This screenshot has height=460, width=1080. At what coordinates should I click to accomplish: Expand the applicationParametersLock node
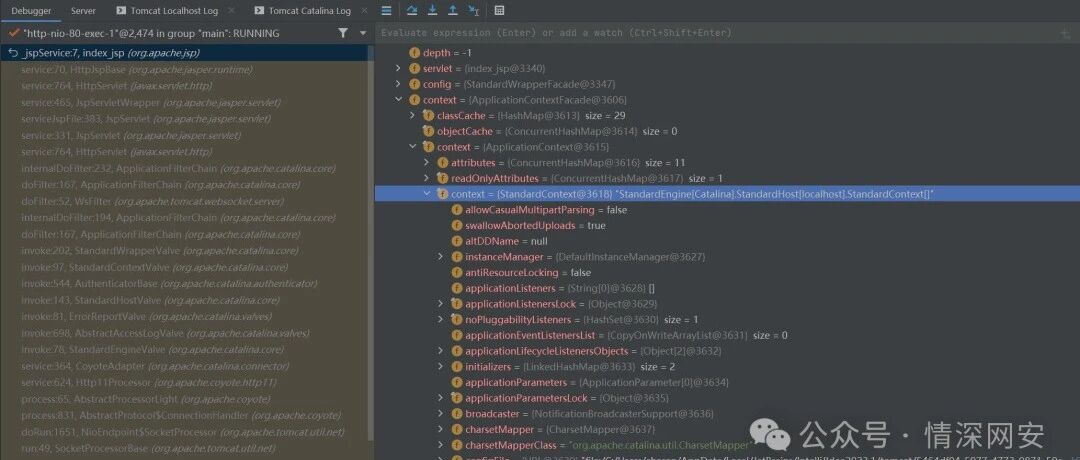pos(441,398)
